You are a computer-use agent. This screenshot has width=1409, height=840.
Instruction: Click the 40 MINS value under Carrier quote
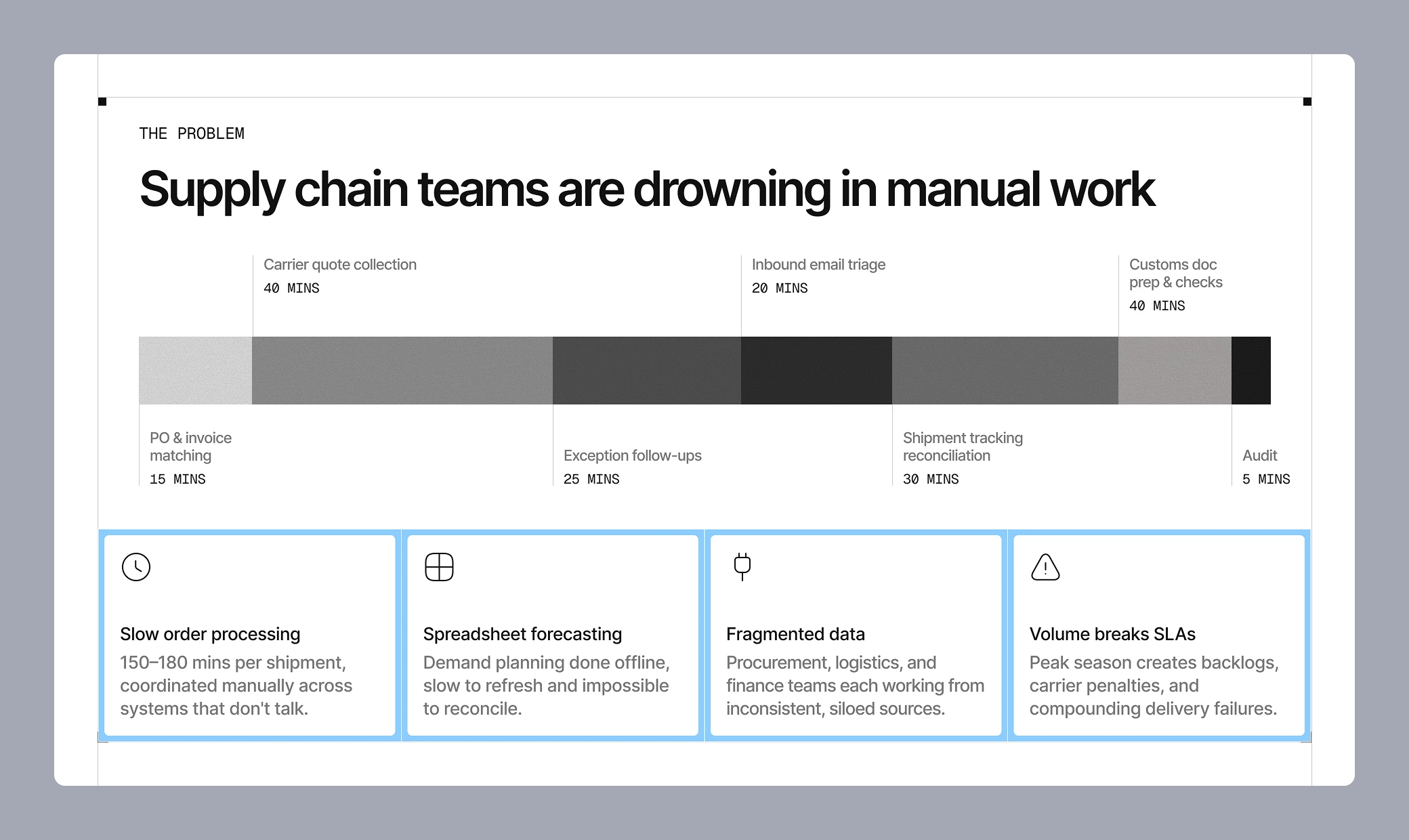click(291, 289)
